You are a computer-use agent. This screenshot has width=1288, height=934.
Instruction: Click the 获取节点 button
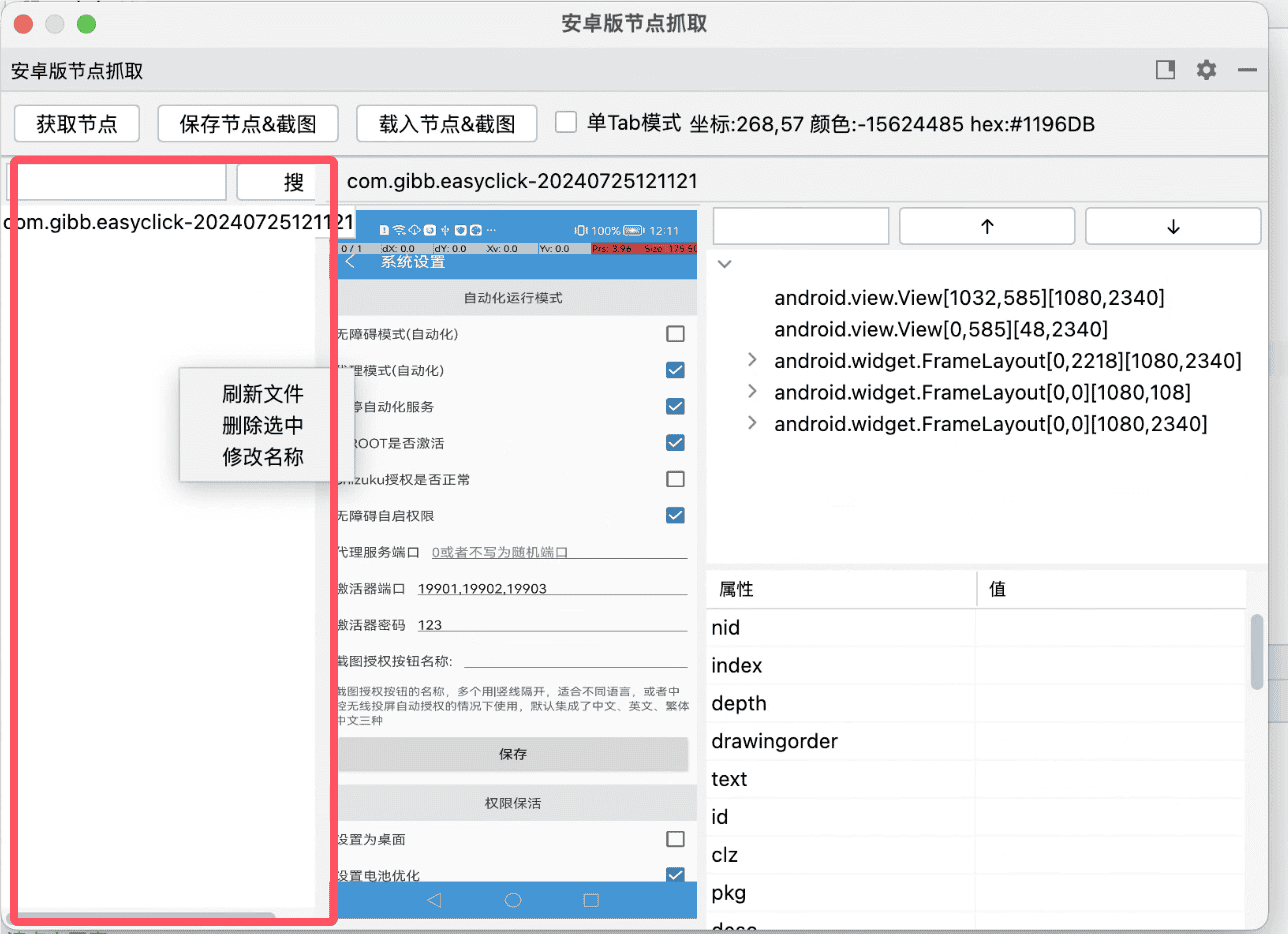coord(77,124)
